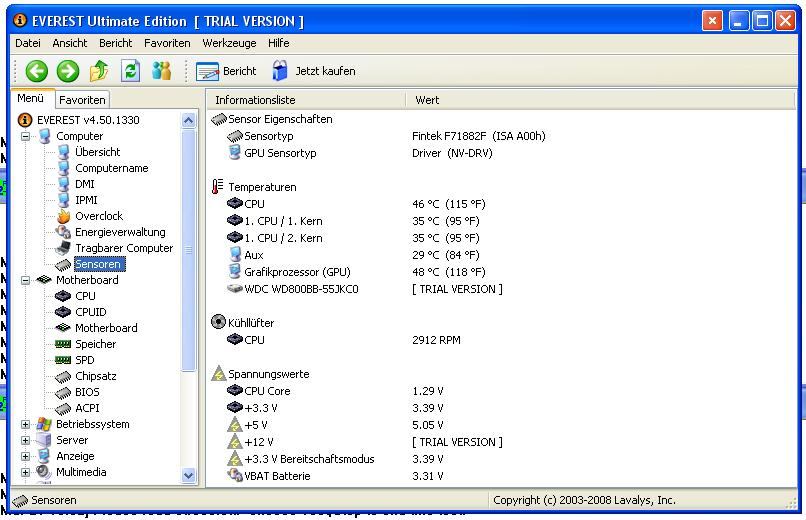This screenshot has height=520, width=806.
Task: Click the WDC WD800BB-55JKC0 drive icon
Action: (x=235, y=289)
